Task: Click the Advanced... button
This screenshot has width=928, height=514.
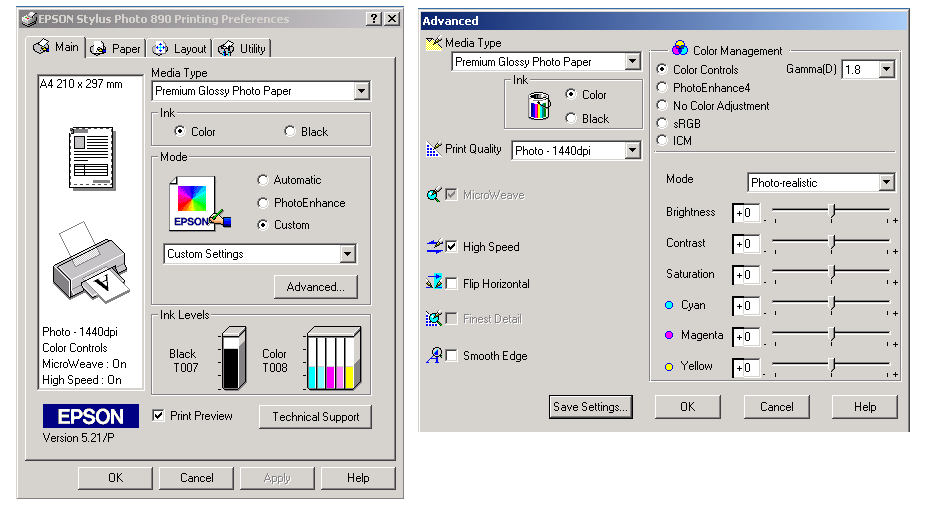Action: point(315,287)
